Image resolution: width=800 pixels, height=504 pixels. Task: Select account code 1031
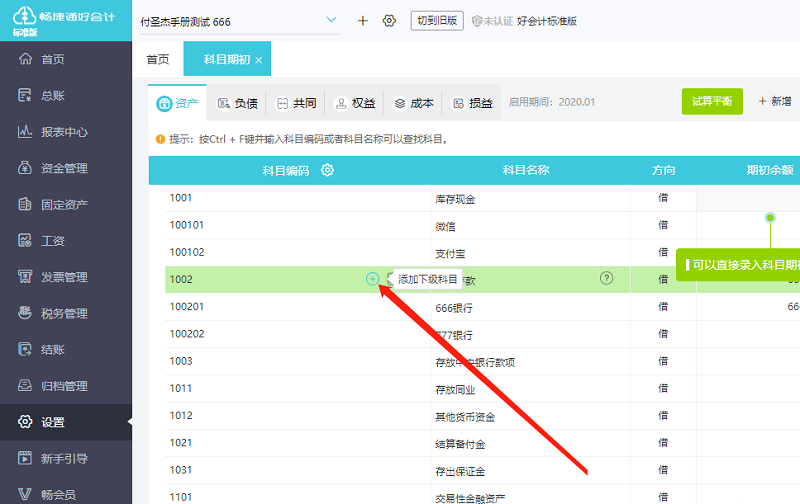pyautogui.click(x=181, y=470)
